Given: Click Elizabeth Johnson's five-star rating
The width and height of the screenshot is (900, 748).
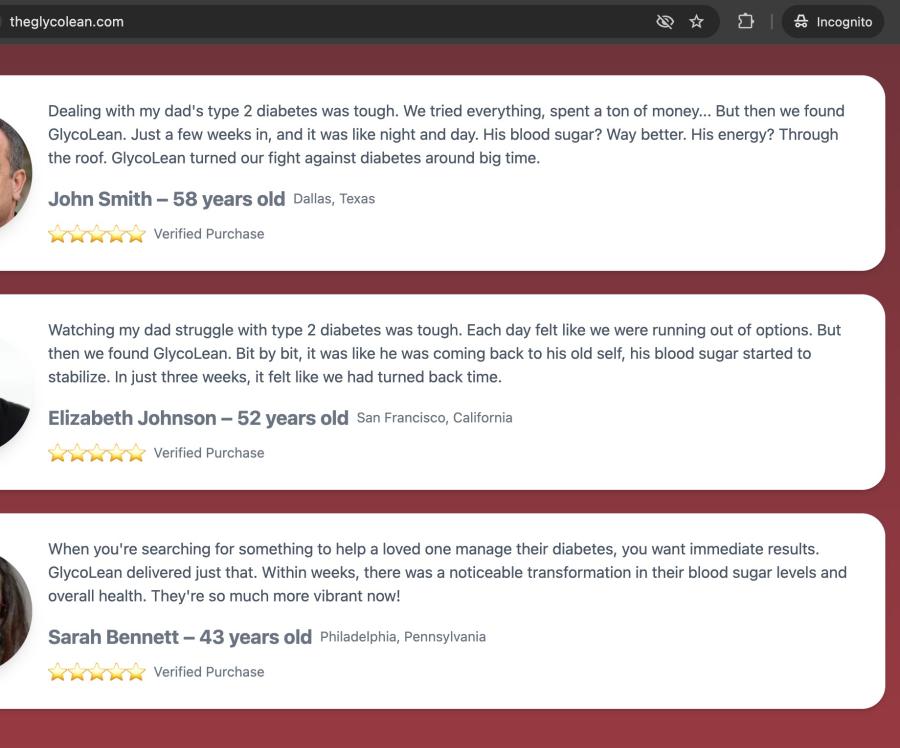Looking at the screenshot, I should pos(97,453).
